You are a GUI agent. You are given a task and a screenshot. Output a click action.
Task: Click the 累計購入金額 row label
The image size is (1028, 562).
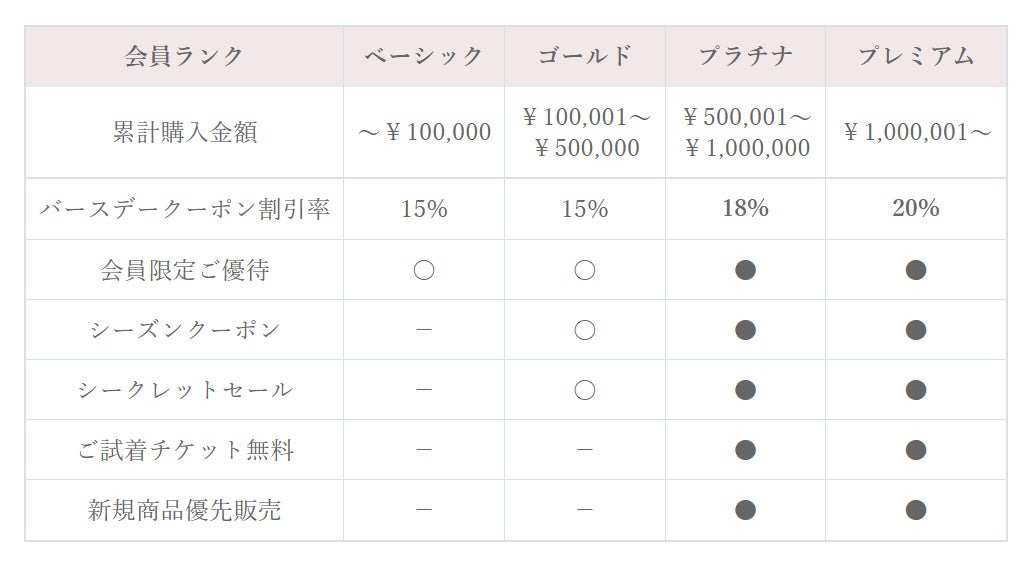click(x=184, y=132)
